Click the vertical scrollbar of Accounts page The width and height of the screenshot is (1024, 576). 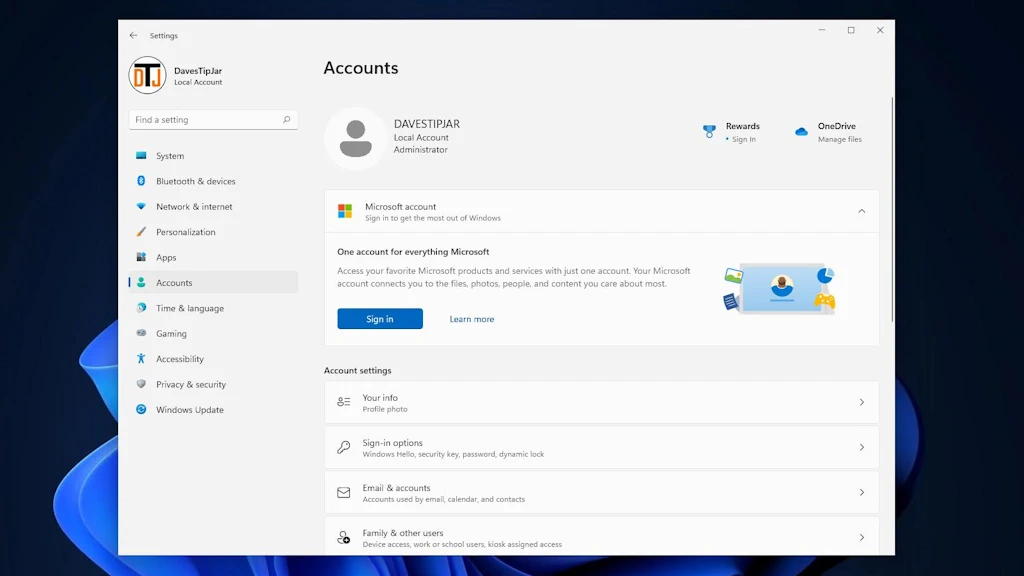[892, 209]
